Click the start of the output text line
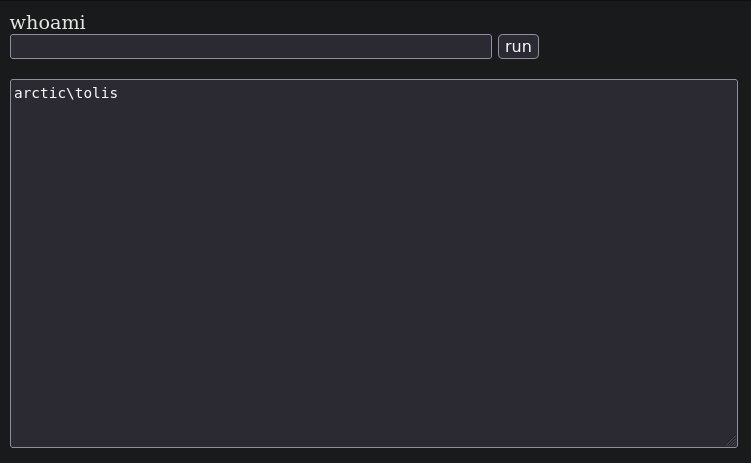 [x=14, y=93]
